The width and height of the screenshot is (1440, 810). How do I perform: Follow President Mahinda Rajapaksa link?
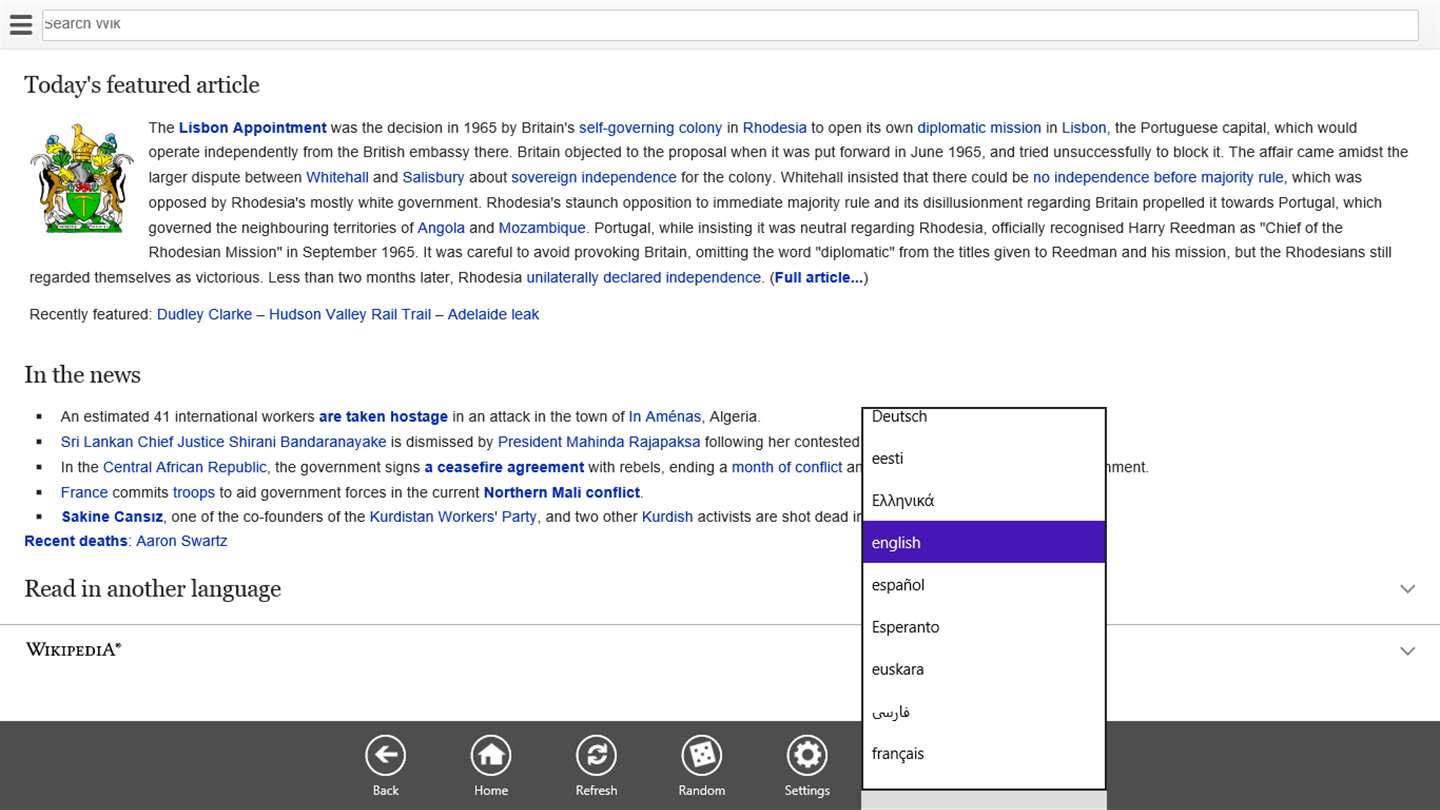click(599, 442)
